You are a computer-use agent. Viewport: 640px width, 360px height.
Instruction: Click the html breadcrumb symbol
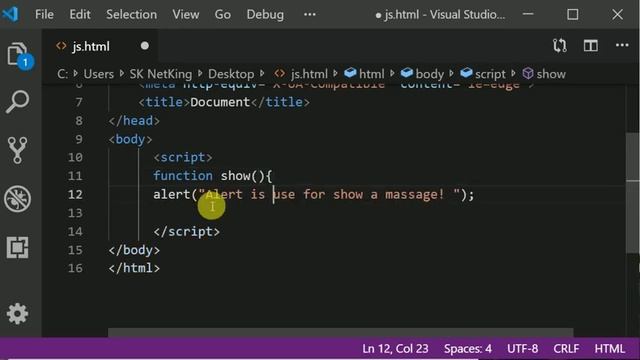(x=364, y=74)
